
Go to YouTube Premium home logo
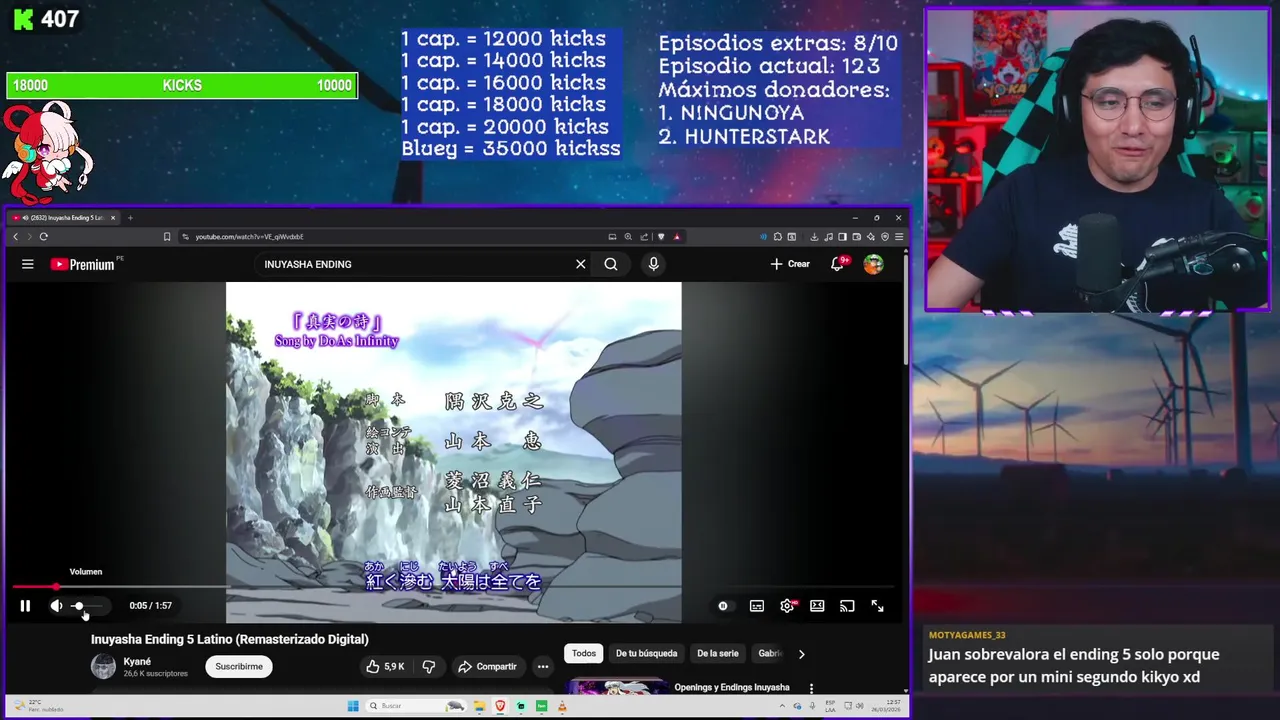(x=84, y=264)
